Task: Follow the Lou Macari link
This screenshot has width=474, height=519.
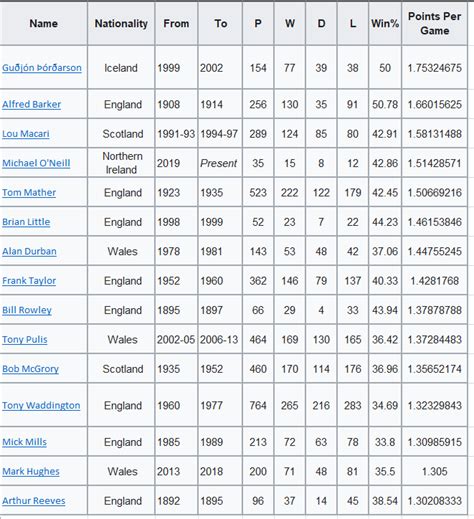Action: tap(26, 134)
